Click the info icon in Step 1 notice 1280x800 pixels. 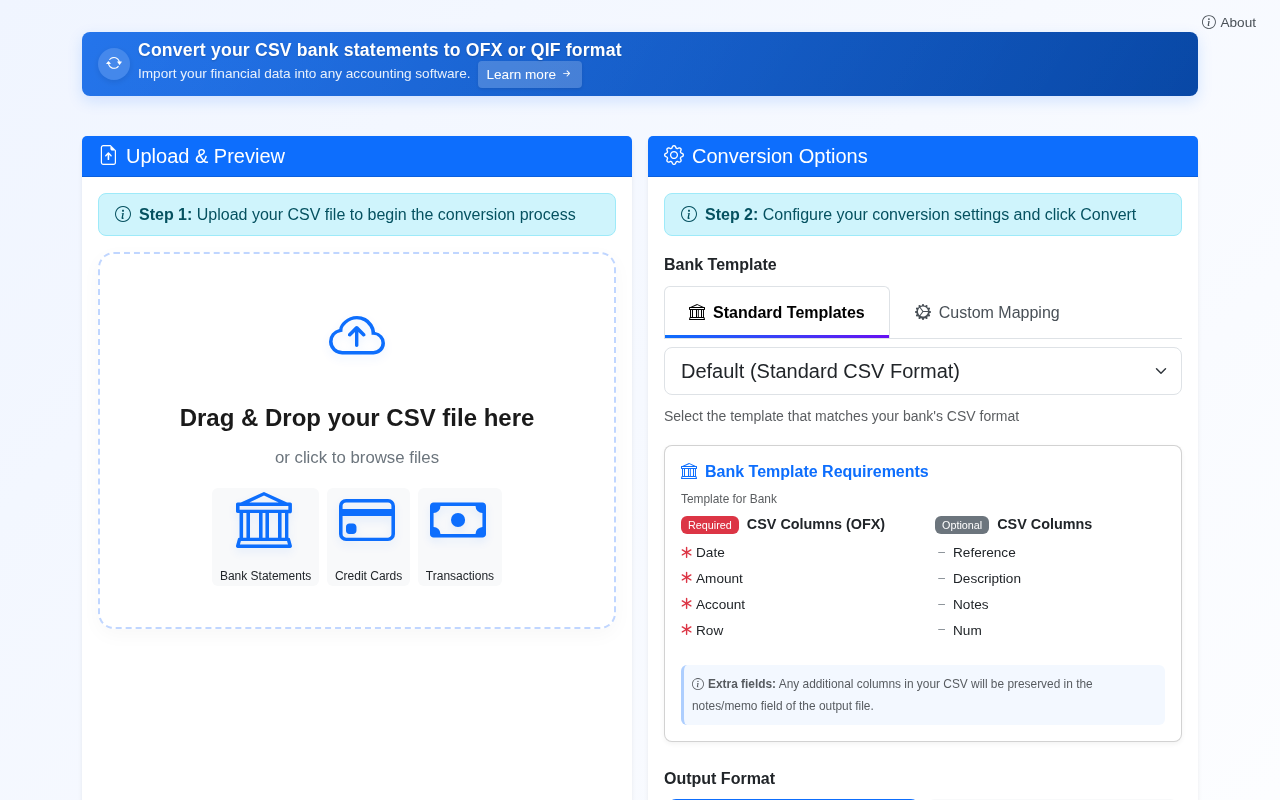123,214
